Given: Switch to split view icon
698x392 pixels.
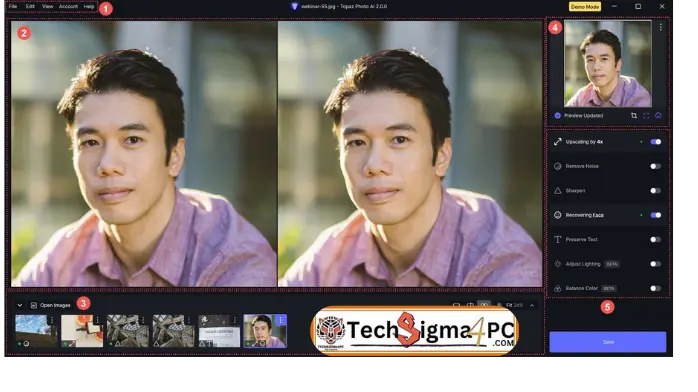Looking at the screenshot, I should click(470, 305).
